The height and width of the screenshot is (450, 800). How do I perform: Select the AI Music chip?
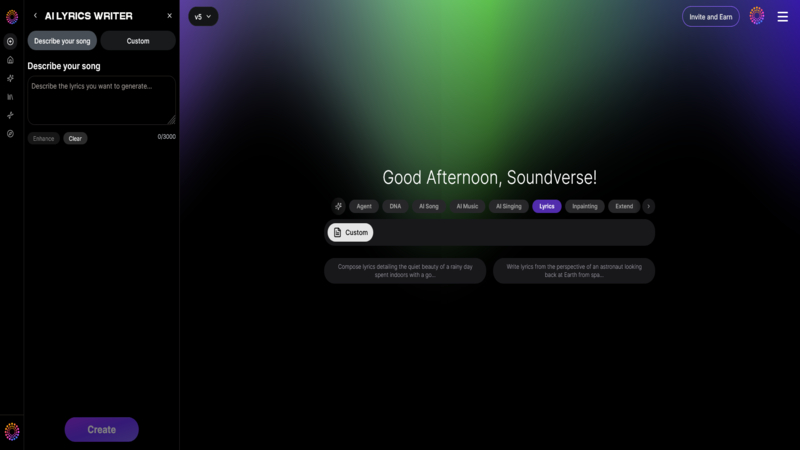[467, 206]
